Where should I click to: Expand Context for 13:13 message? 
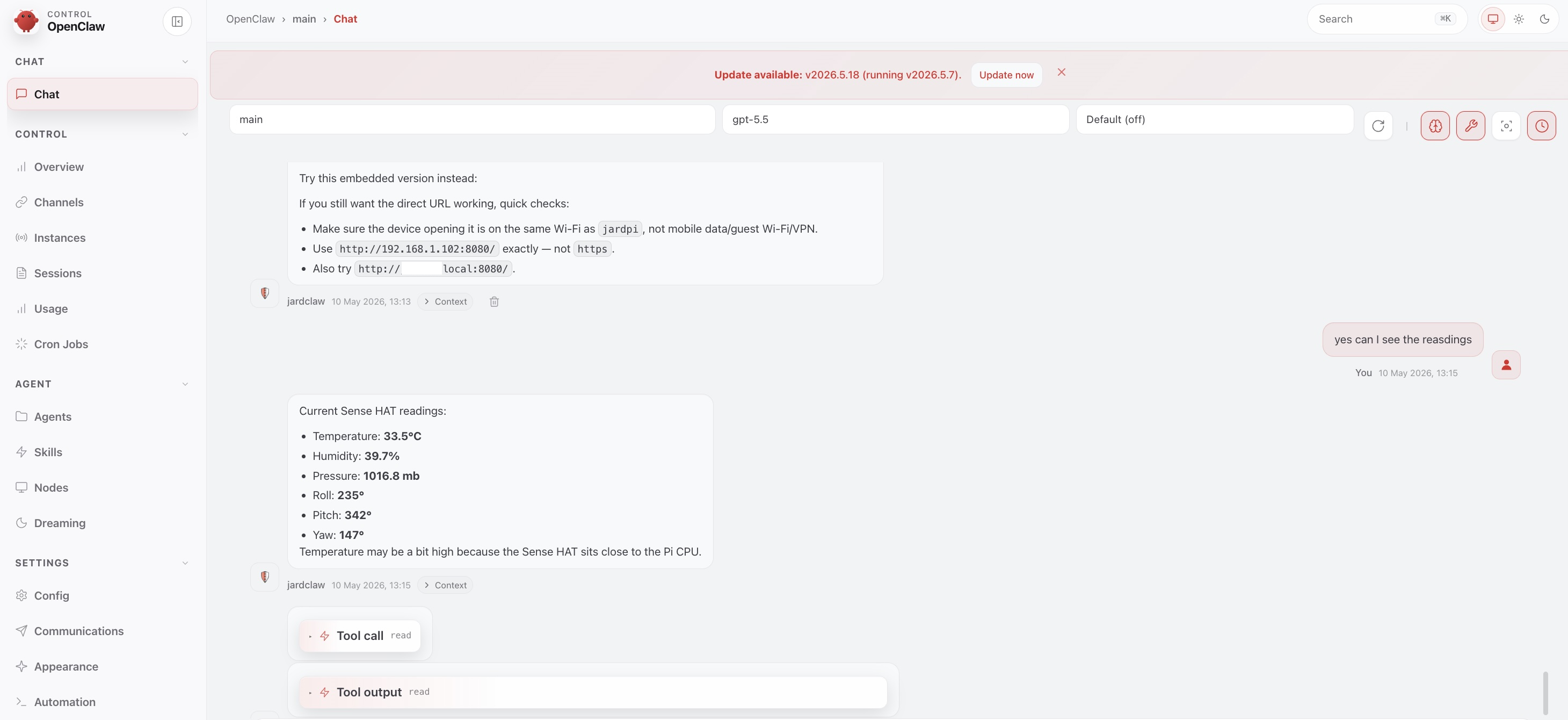pos(445,301)
